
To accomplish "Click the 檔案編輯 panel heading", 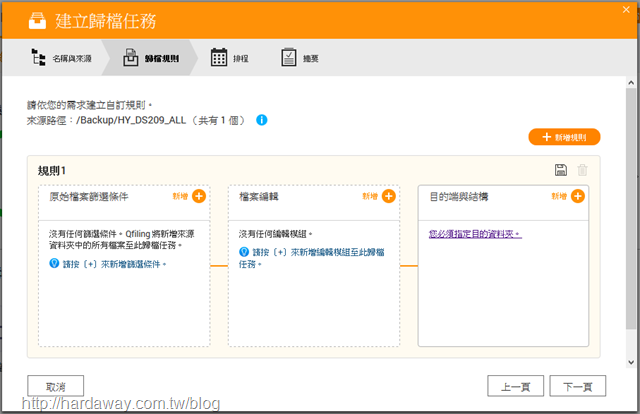I will pos(259,197).
